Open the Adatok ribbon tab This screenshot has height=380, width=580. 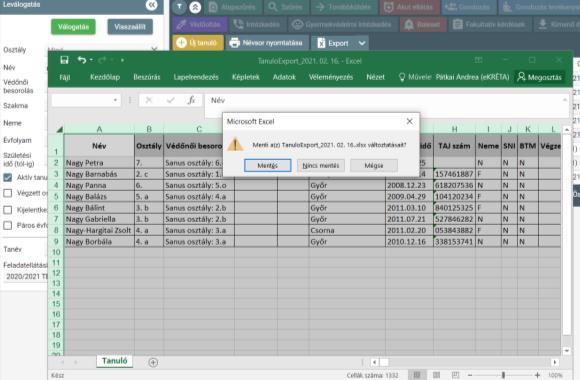tap(284, 77)
